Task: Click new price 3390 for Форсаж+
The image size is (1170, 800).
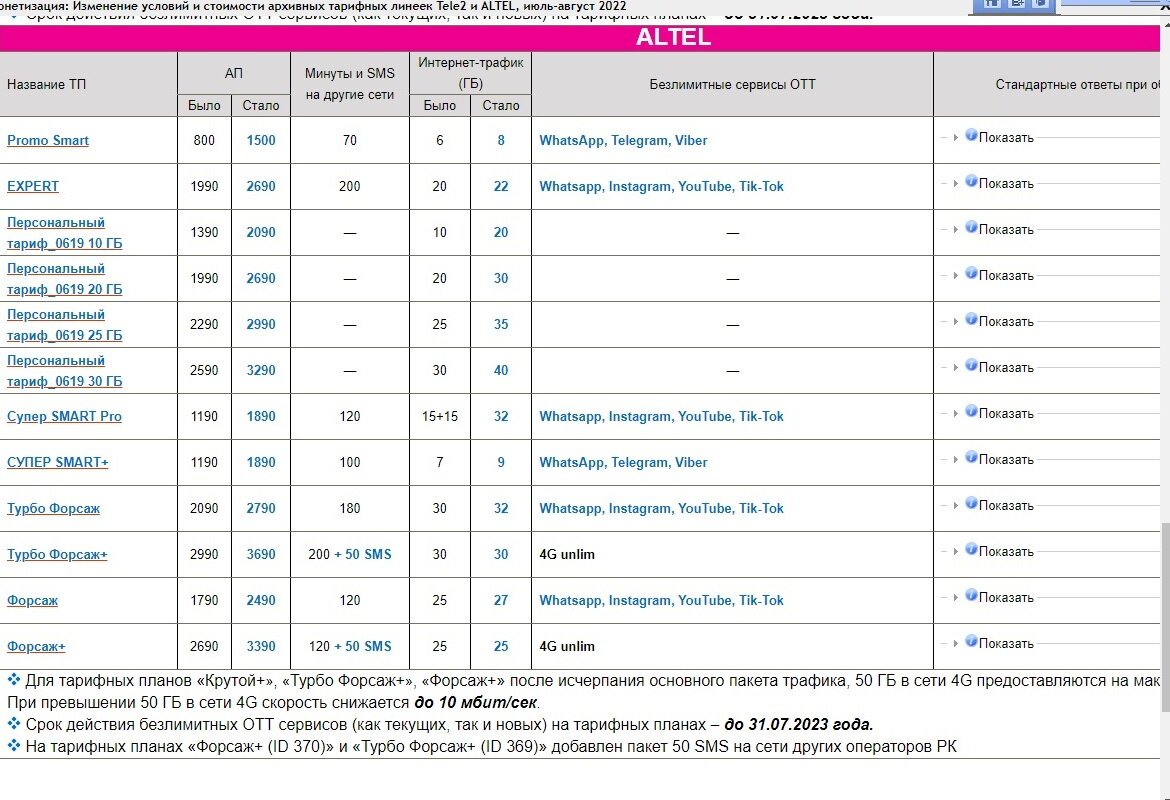Action: click(261, 647)
